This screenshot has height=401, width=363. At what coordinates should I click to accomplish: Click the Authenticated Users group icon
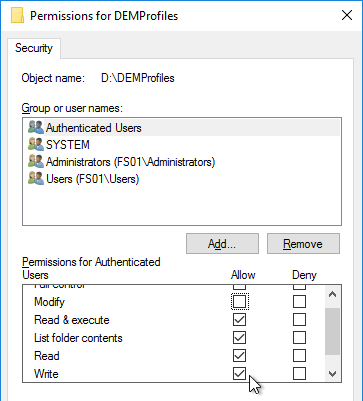tap(36, 128)
